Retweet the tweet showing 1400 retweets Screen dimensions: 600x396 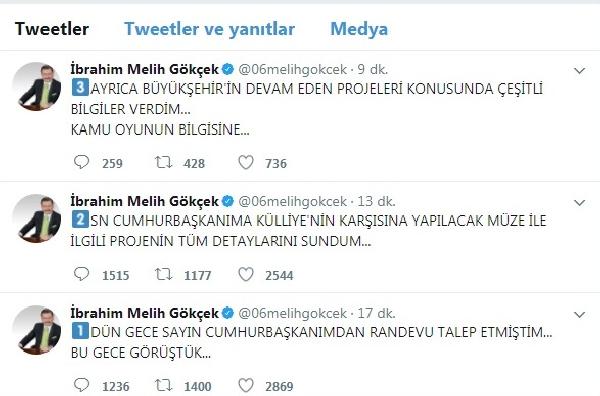coord(163,385)
